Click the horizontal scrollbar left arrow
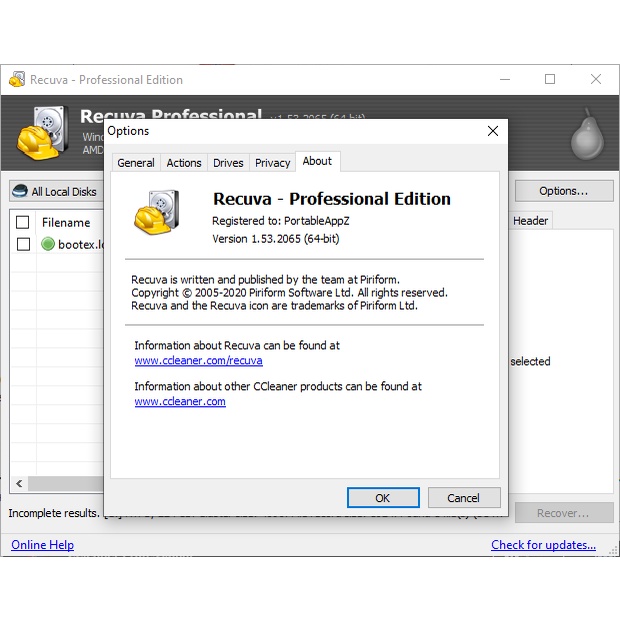The height and width of the screenshot is (620, 620). (19, 483)
